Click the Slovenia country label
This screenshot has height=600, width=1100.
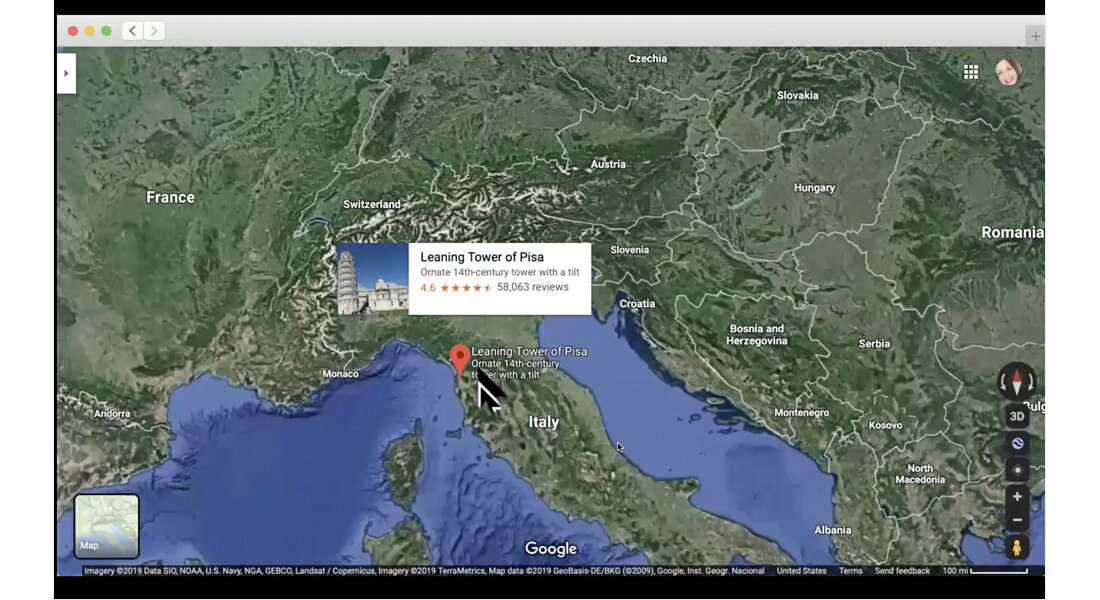(629, 250)
